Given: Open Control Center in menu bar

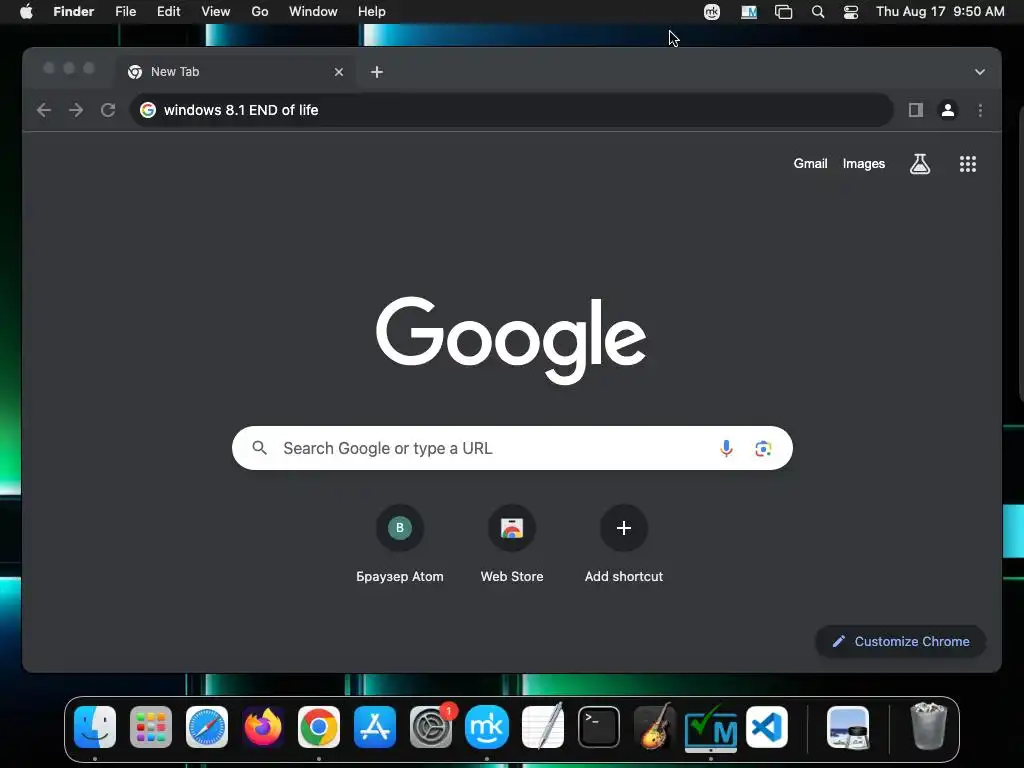Looking at the screenshot, I should pos(851,12).
